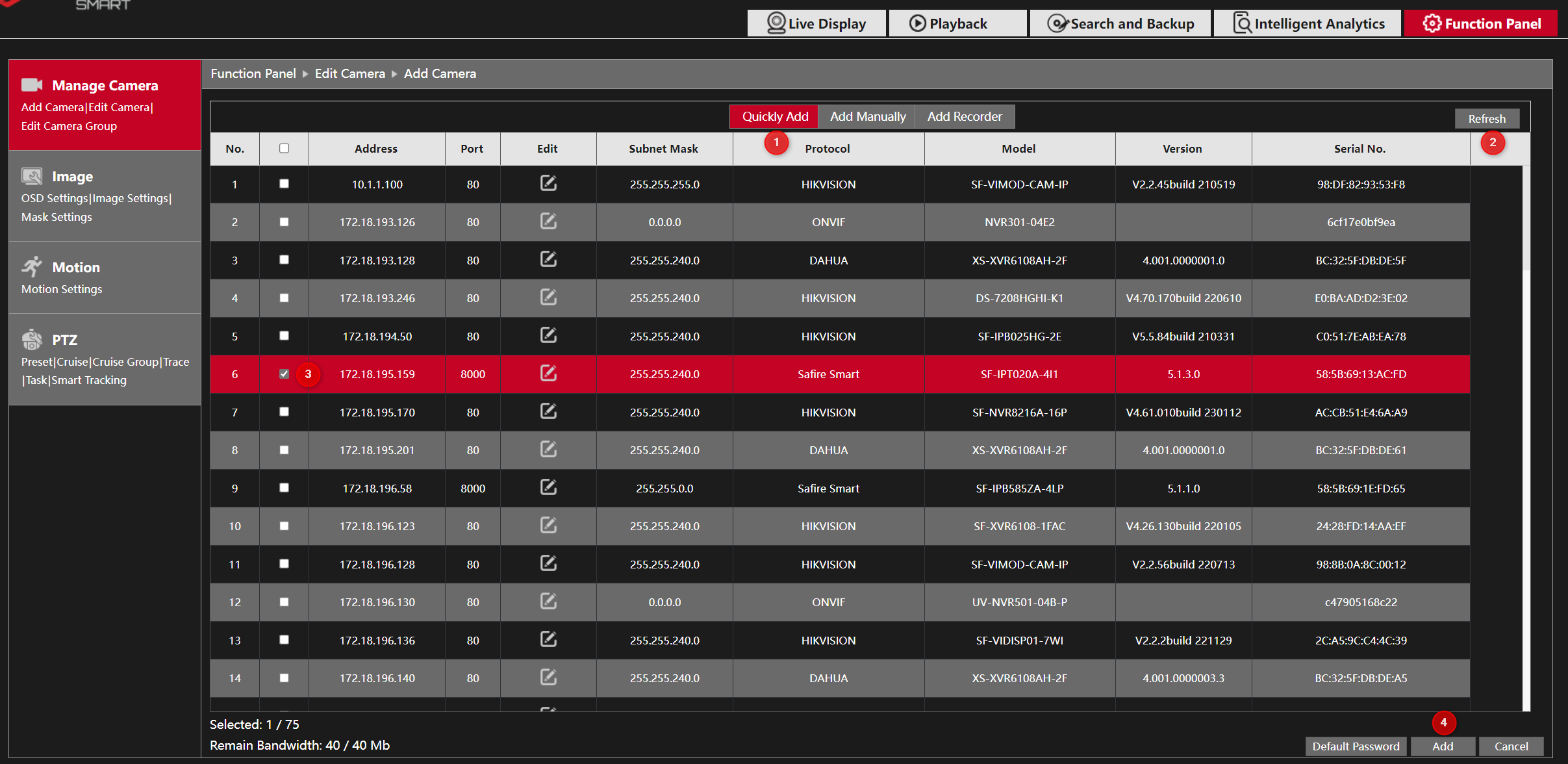Open Motion Settings link
This screenshot has width=1568, height=764.
point(62,289)
